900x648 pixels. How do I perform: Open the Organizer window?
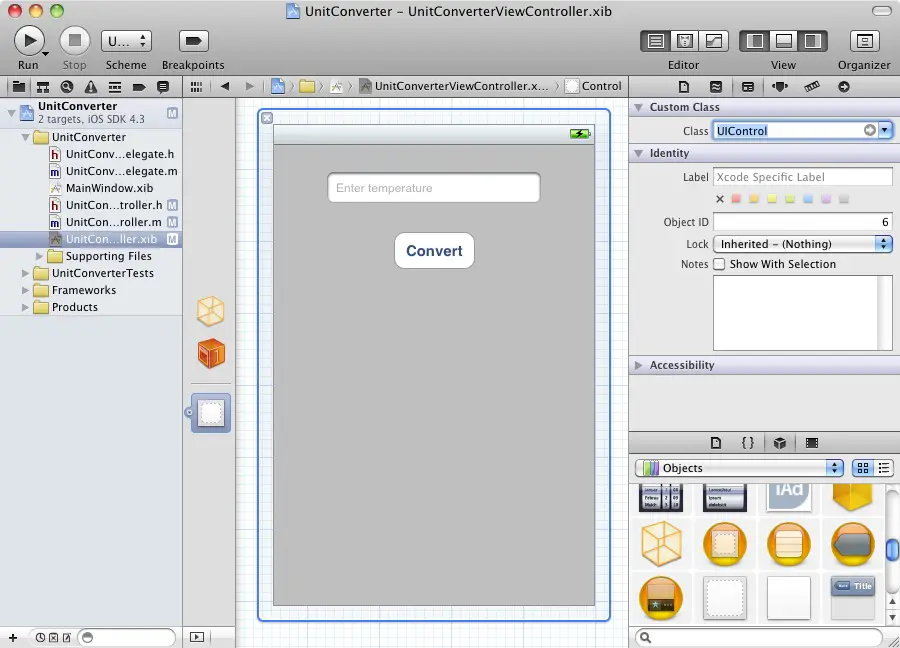pyautogui.click(x=864, y=41)
